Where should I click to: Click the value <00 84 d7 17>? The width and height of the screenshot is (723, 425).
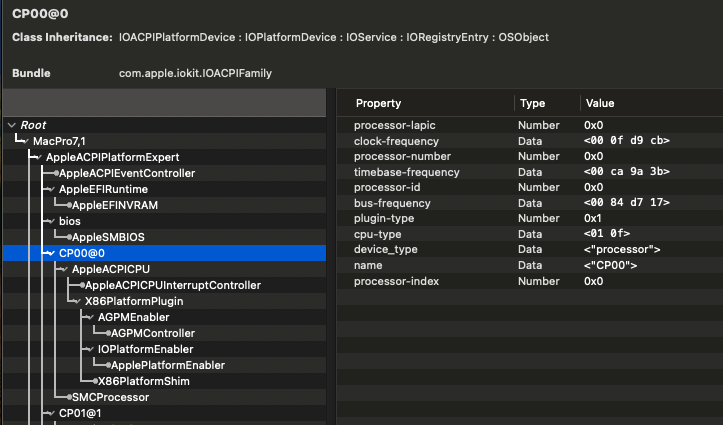(x=627, y=203)
